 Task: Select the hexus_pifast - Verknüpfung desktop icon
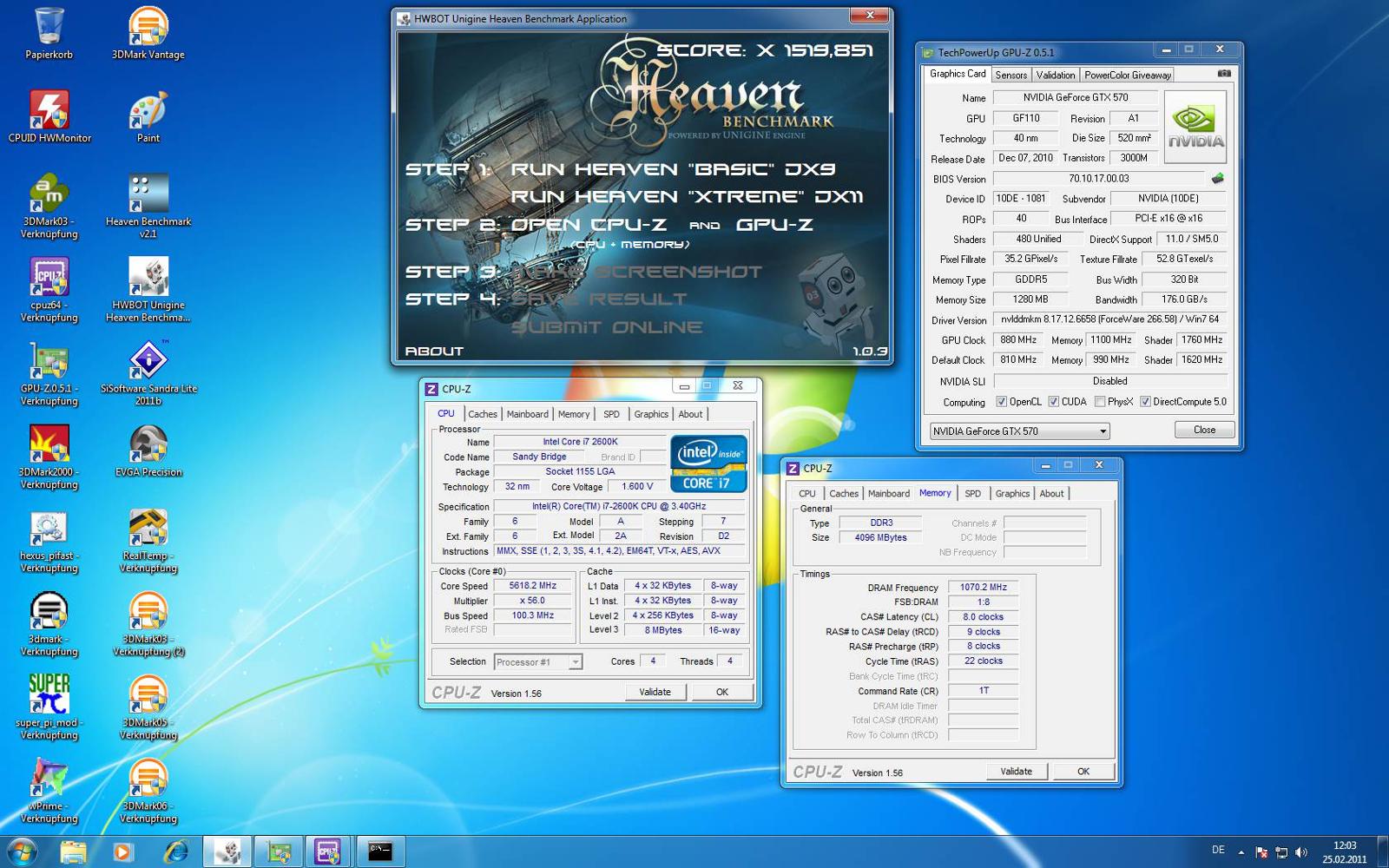[49, 540]
